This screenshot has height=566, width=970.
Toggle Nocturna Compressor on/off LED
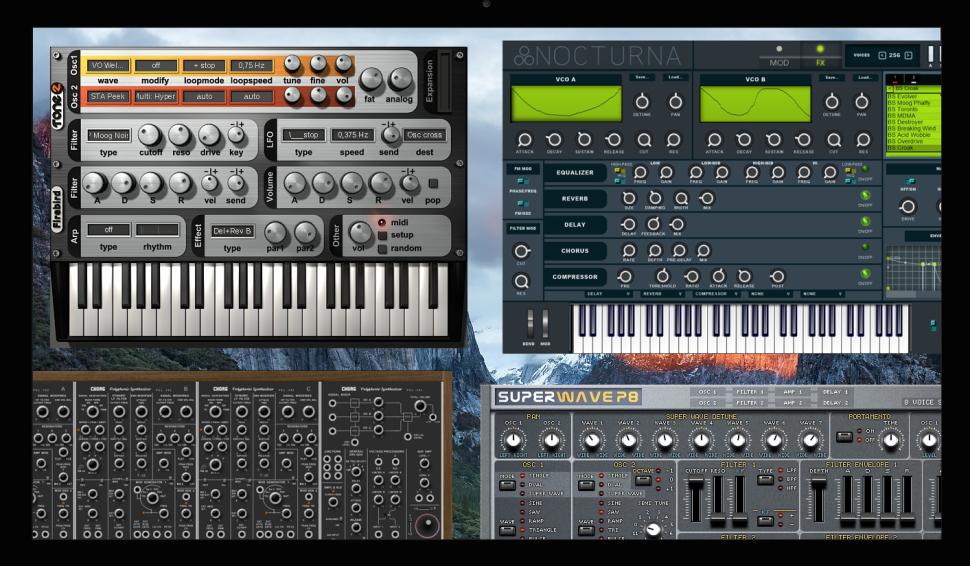point(865,273)
